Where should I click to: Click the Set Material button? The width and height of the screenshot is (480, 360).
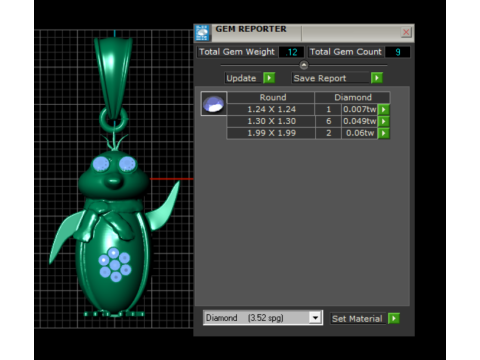[x=358, y=318]
